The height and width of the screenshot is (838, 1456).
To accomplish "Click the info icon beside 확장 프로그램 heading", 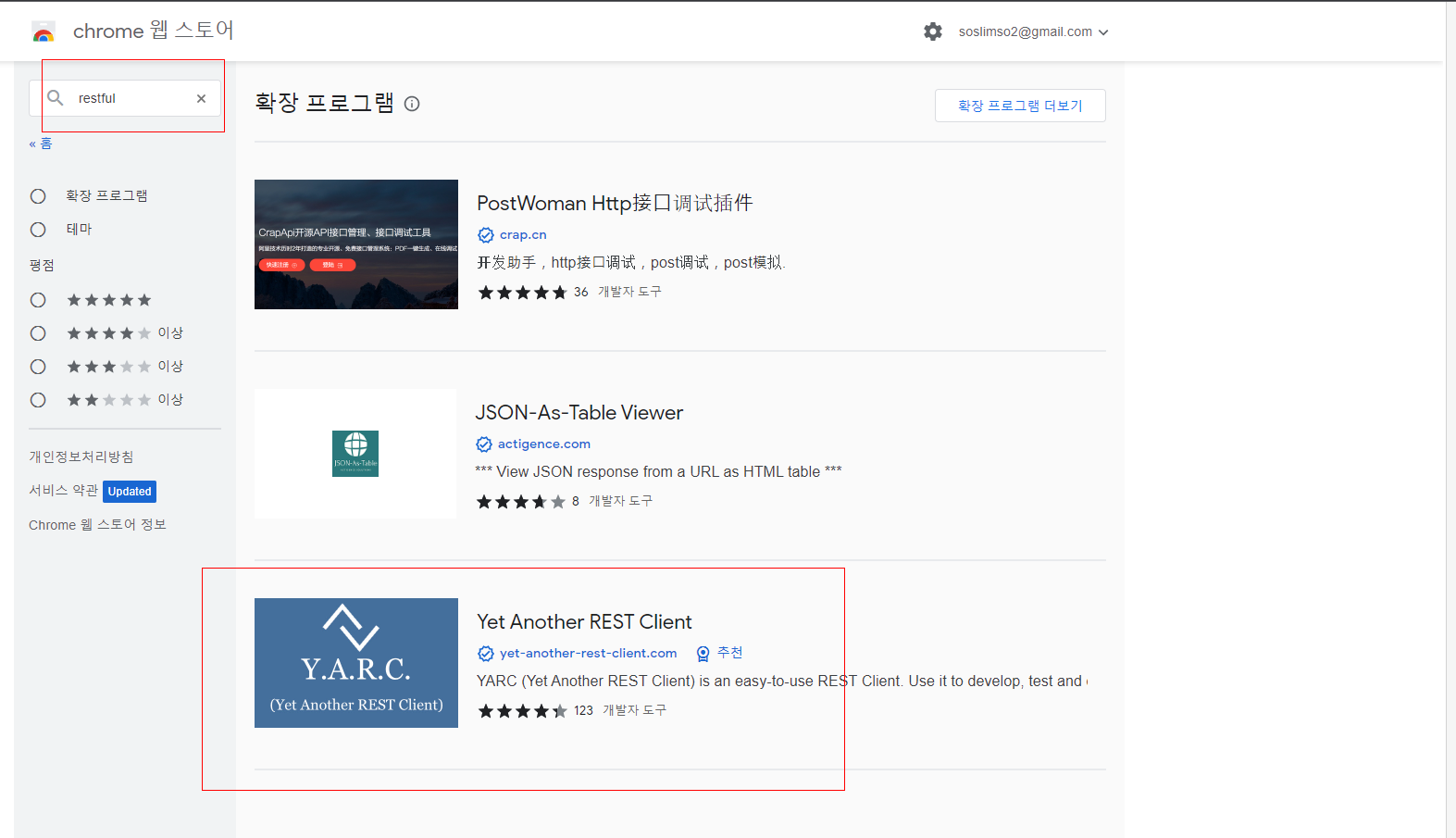I will (412, 104).
